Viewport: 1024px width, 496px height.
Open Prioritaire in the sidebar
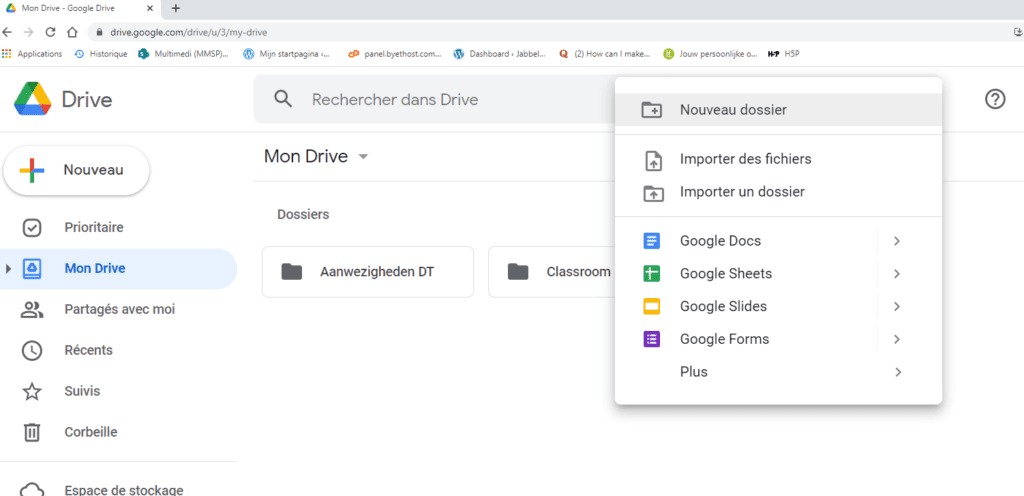coord(118,228)
